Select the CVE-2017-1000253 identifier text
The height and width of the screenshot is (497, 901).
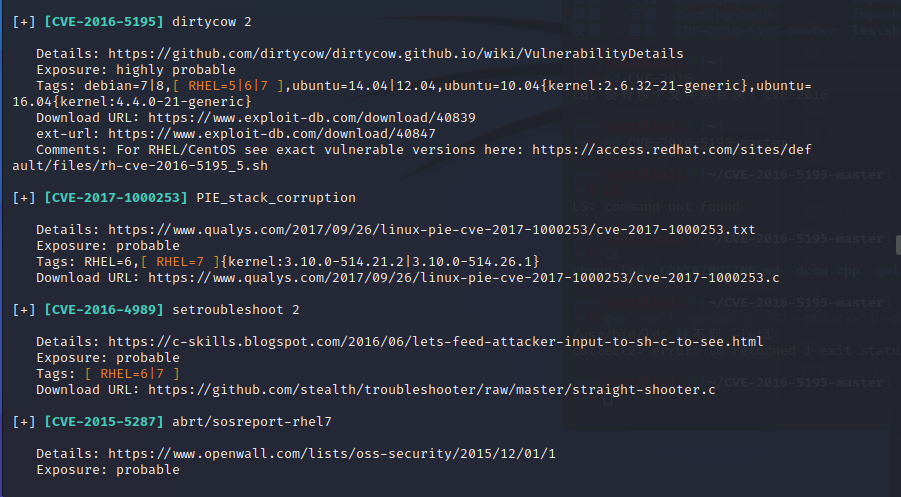pyautogui.click(x=115, y=198)
